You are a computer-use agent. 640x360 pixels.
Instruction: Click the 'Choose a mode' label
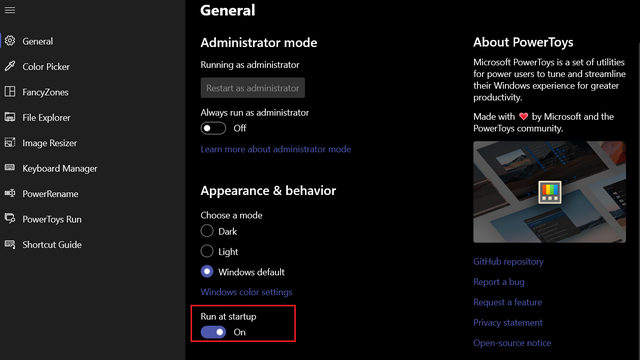coord(231,215)
